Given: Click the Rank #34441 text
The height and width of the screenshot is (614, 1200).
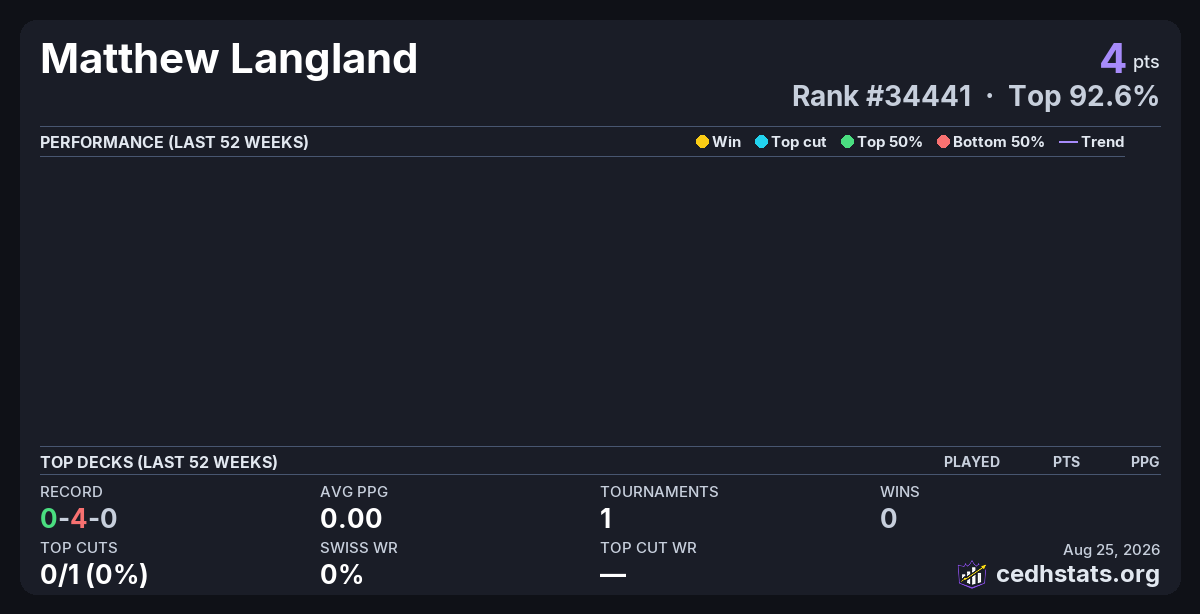Looking at the screenshot, I should click(882, 96).
